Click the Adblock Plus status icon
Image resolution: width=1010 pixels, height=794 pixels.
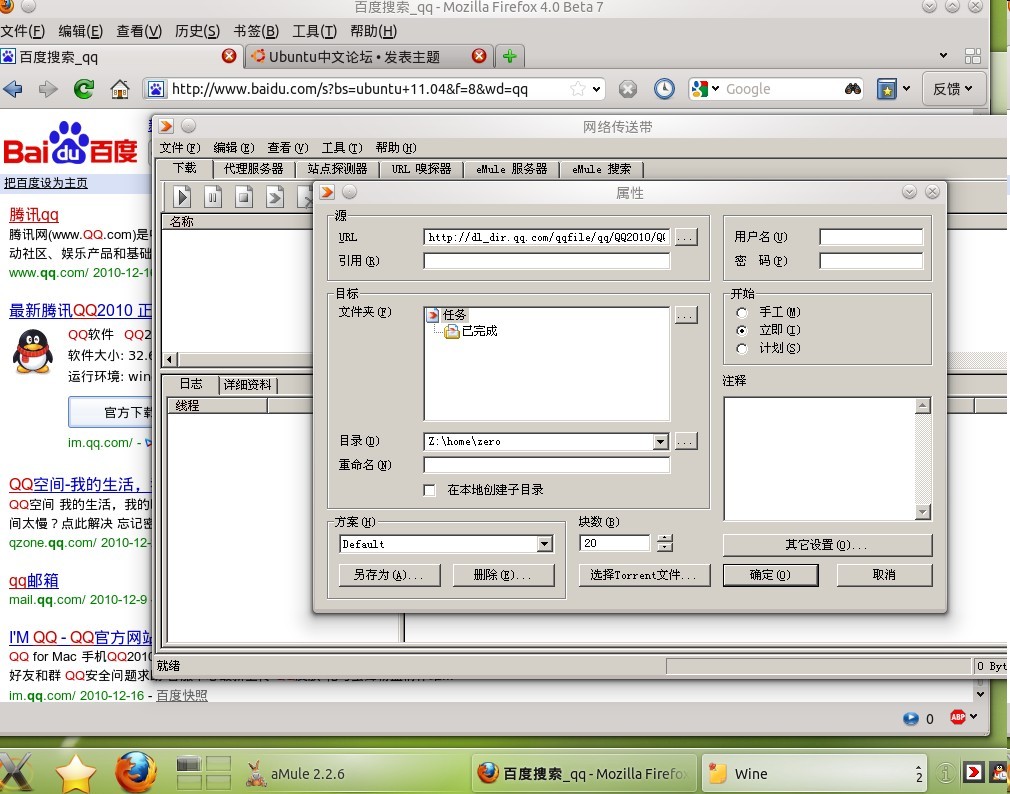tap(957, 717)
